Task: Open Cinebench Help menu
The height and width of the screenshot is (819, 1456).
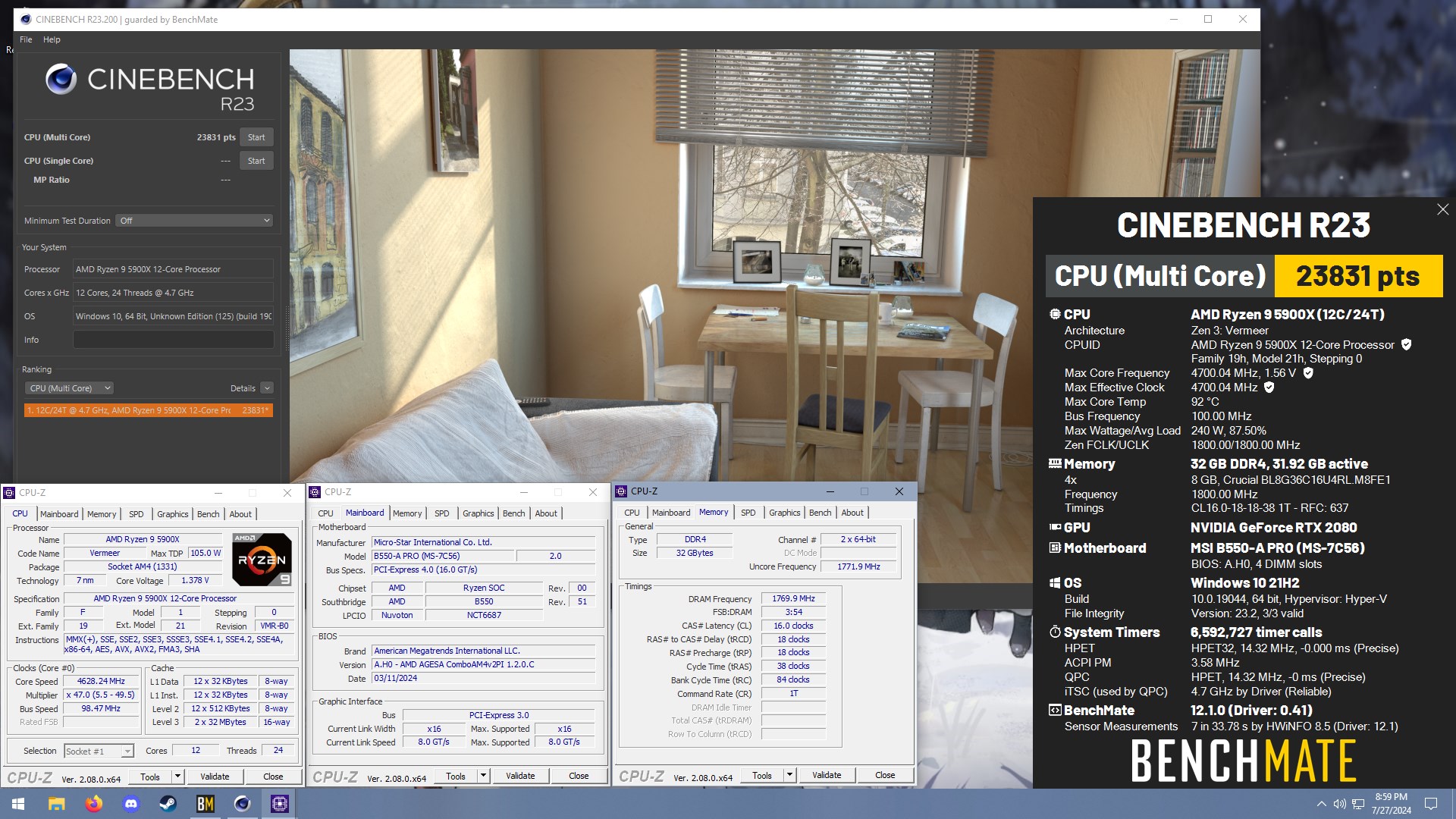Action: [52, 39]
